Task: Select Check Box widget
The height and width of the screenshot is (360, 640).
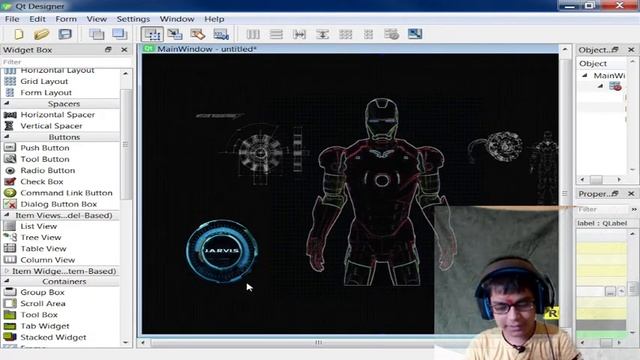Action: coord(42,182)
